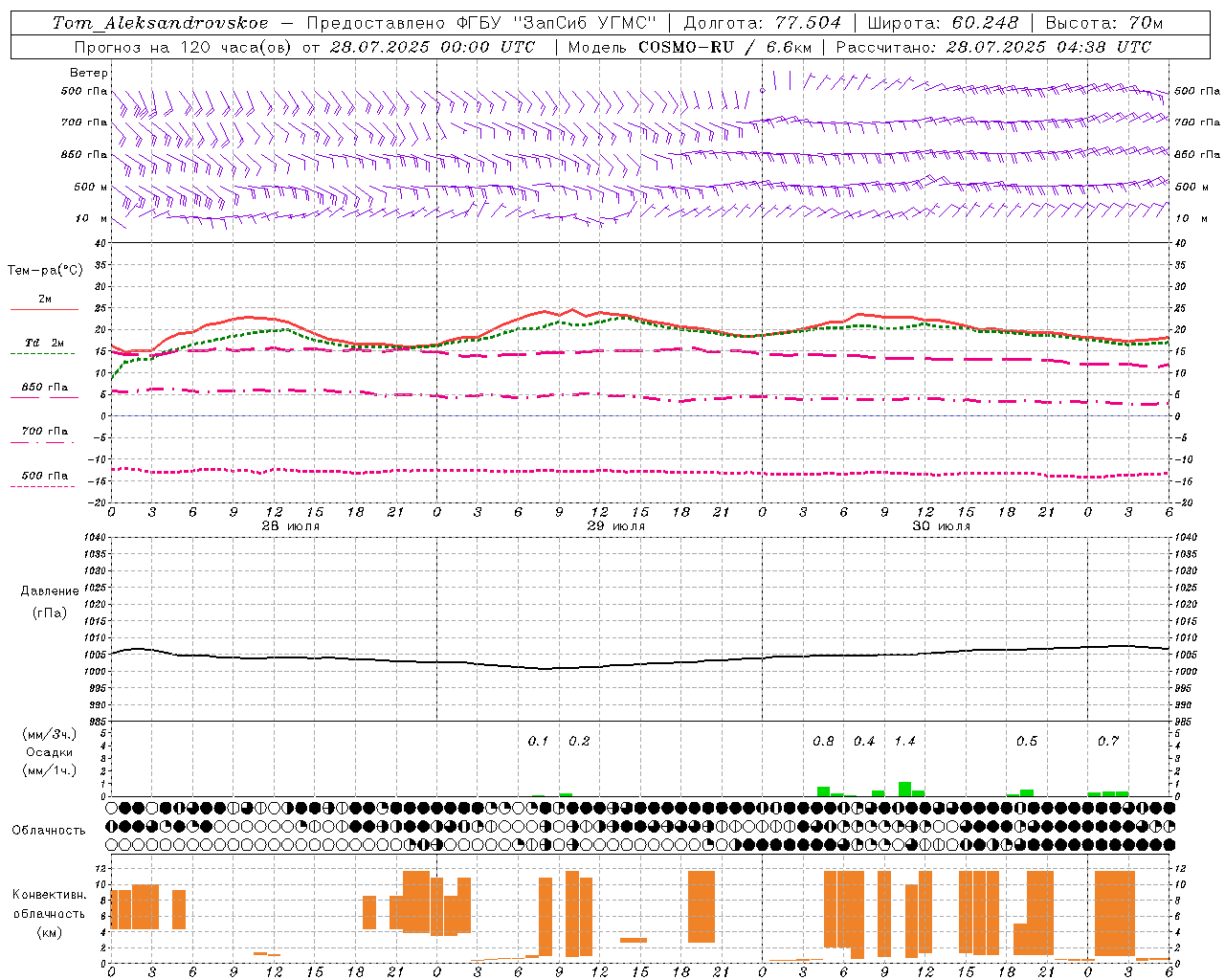Click the '30 июля' date label
Image resolution: width=1225 pixels, height=980 pixels.
coord(942,526)
